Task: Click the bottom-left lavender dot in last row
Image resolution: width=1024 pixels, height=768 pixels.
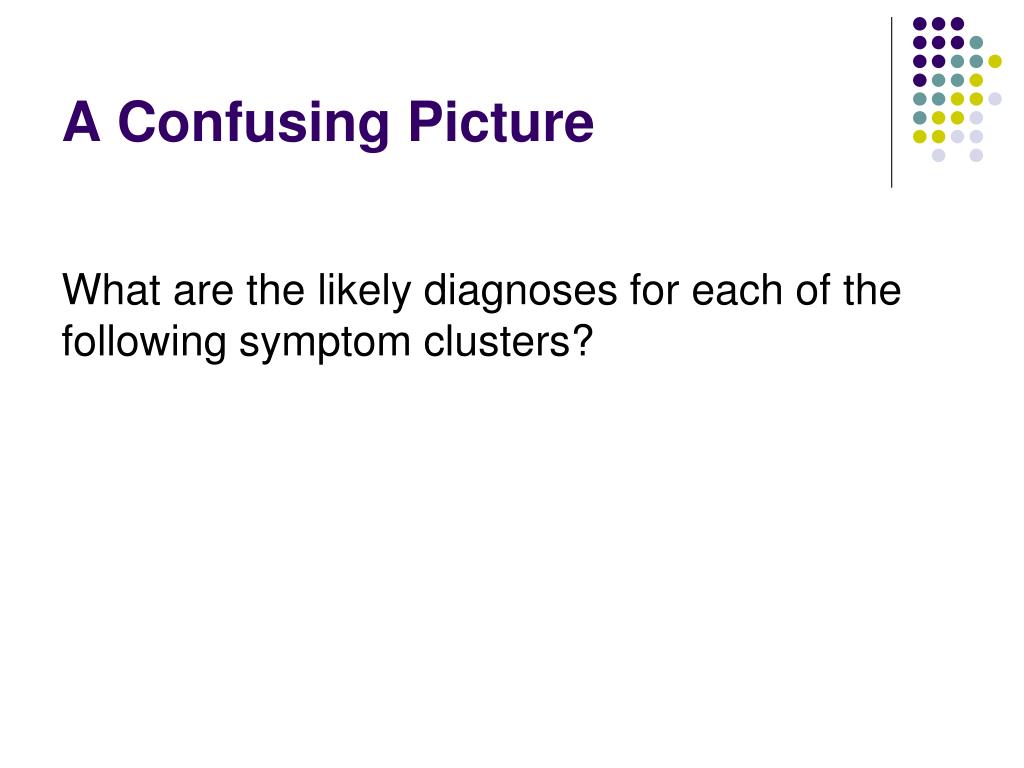Action: click(x=938, y=155)
